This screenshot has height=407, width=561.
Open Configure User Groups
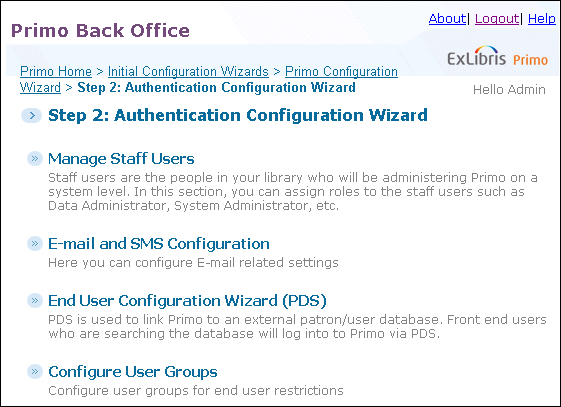coord(133,372)
